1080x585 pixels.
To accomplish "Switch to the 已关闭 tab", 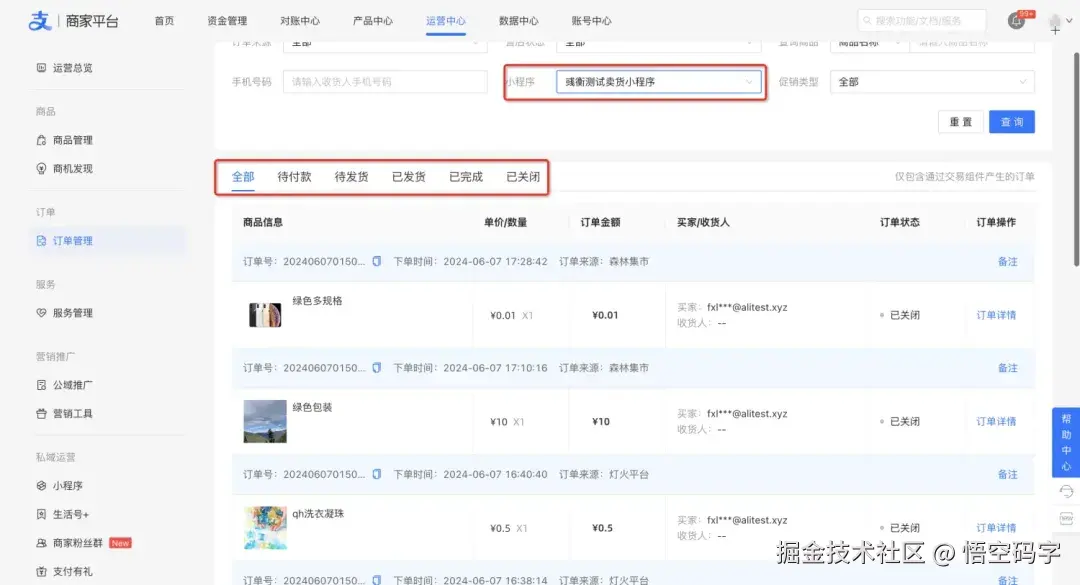I will (x=523, y=176).
